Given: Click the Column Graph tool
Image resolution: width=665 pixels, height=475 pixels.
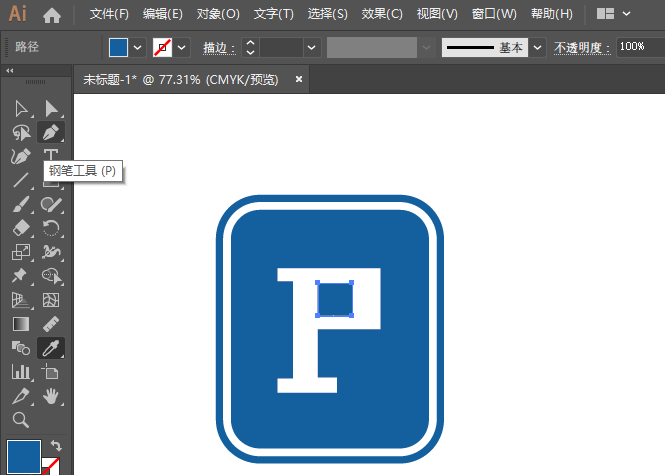Looking at the screenshot, I should tap(20, 372).
